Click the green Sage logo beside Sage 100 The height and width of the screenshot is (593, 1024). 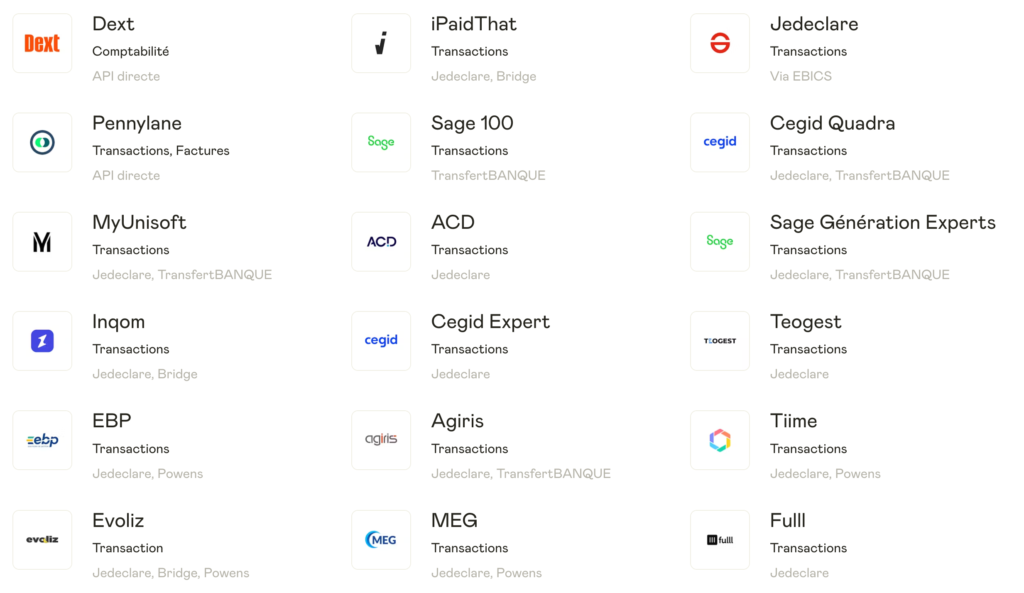coord(381,142)
